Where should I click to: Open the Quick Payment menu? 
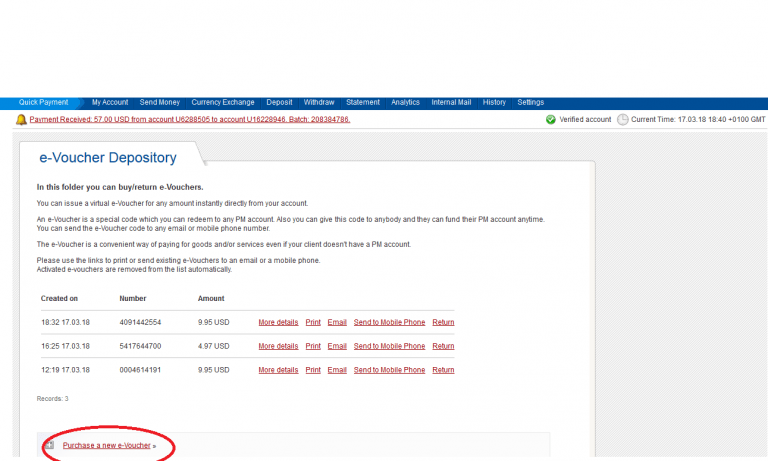click(43, 102)
